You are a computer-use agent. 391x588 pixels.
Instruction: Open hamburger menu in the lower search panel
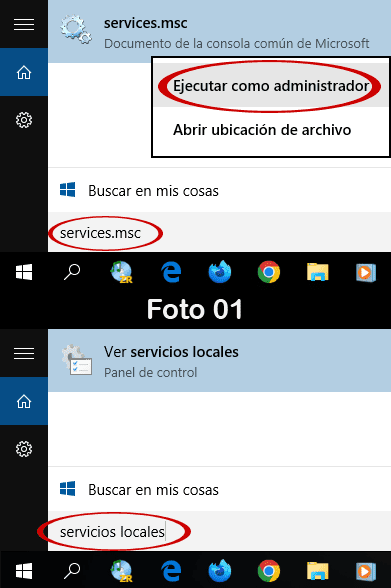24,353
